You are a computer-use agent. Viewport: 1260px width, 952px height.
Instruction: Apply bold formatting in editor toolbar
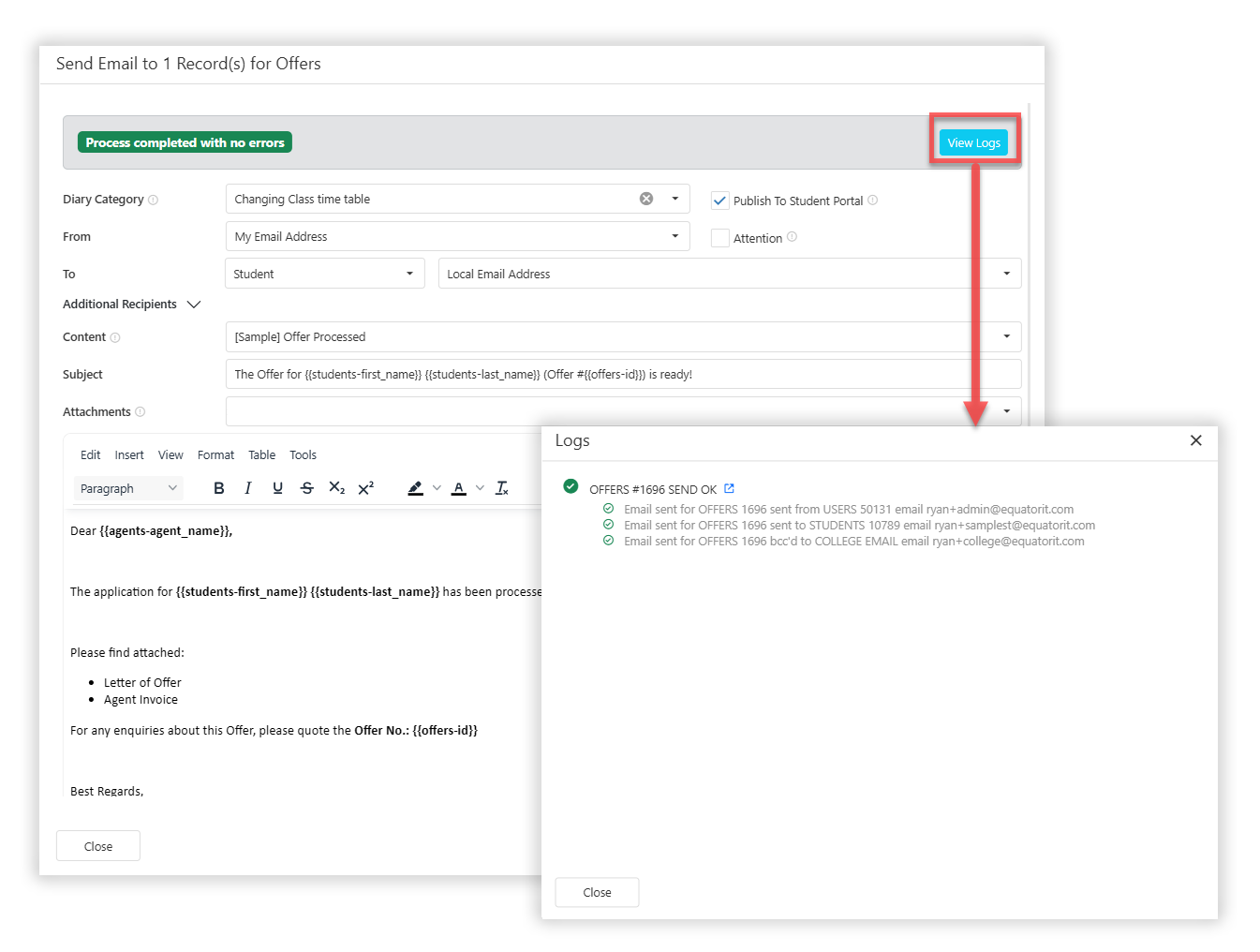pyautogui.click(x=219, y=488)
